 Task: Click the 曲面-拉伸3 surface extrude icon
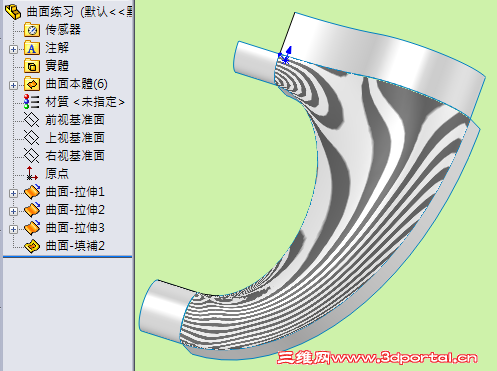pos(32,228)
